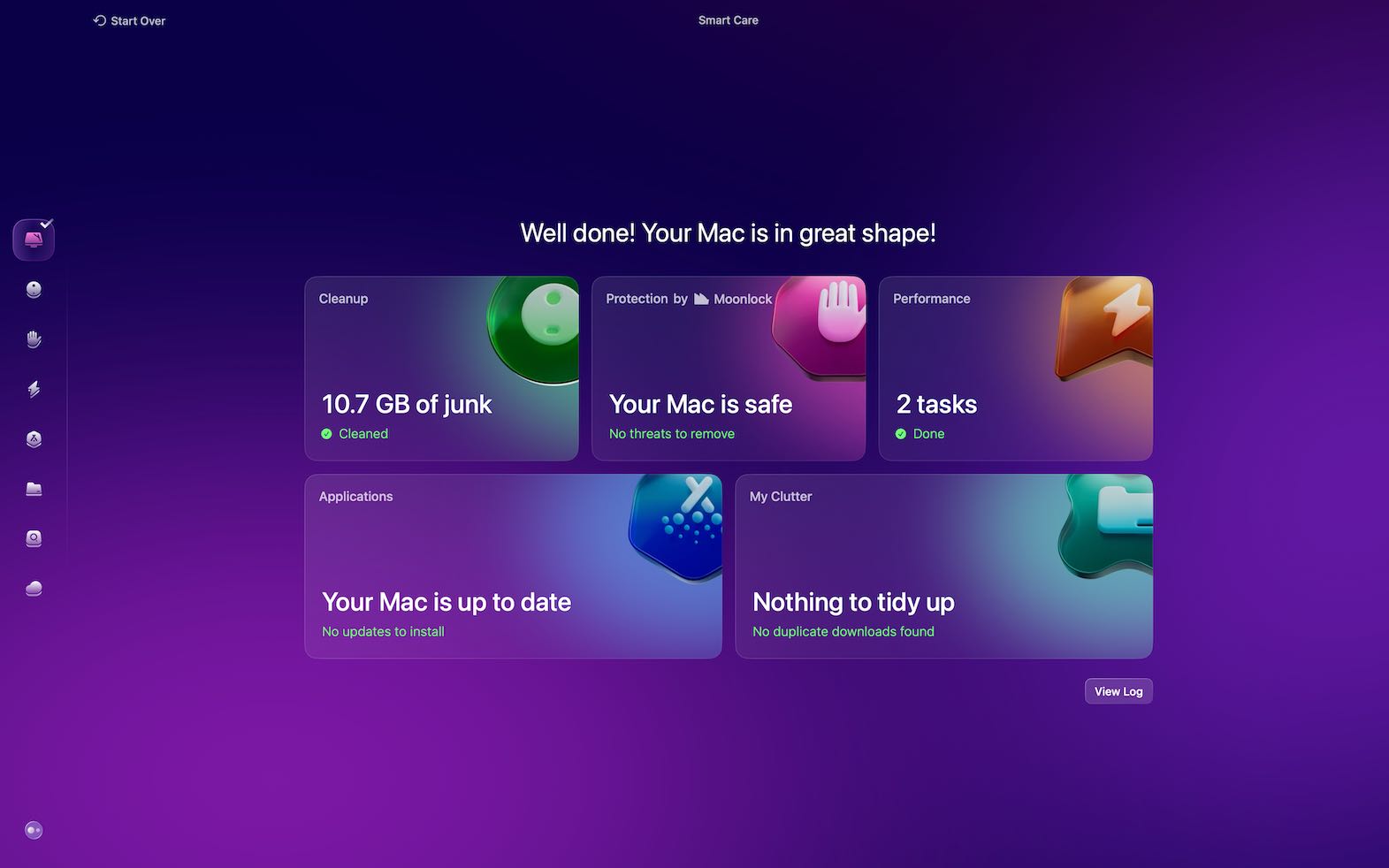Click the 'No duplicate downloads found' text

[843, 632]
